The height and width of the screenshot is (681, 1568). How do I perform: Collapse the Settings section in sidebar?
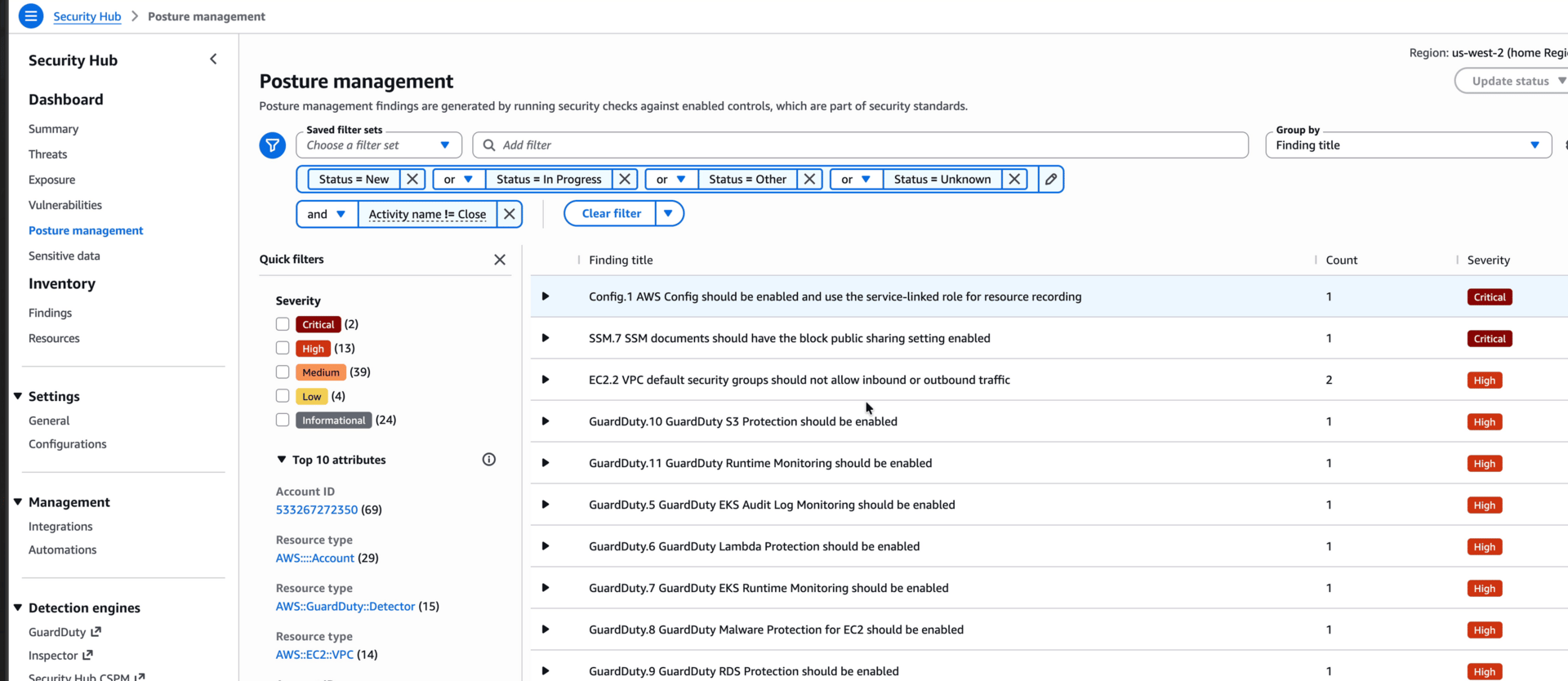click(18, 396)
